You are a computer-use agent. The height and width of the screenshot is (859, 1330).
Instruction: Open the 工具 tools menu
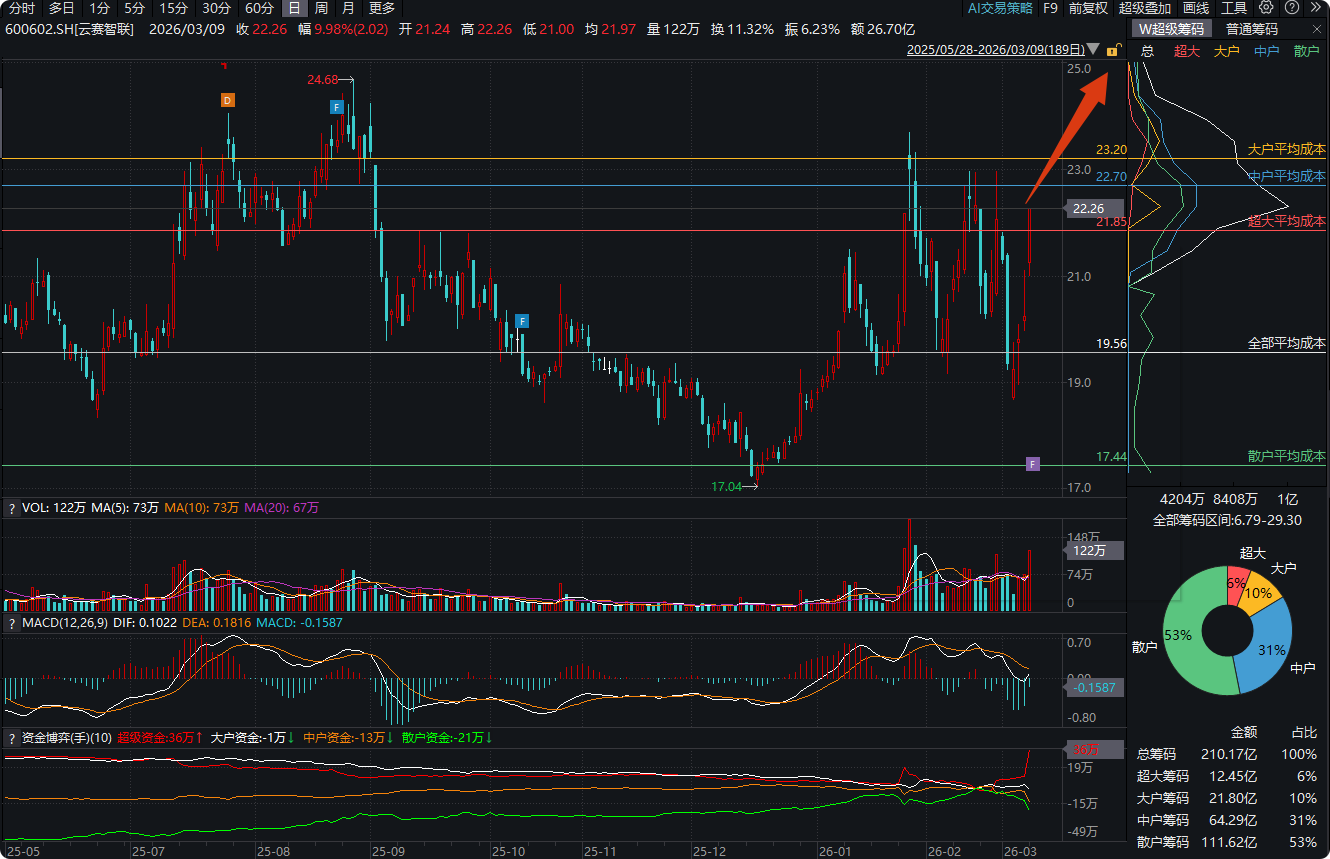pos(1234,8)
